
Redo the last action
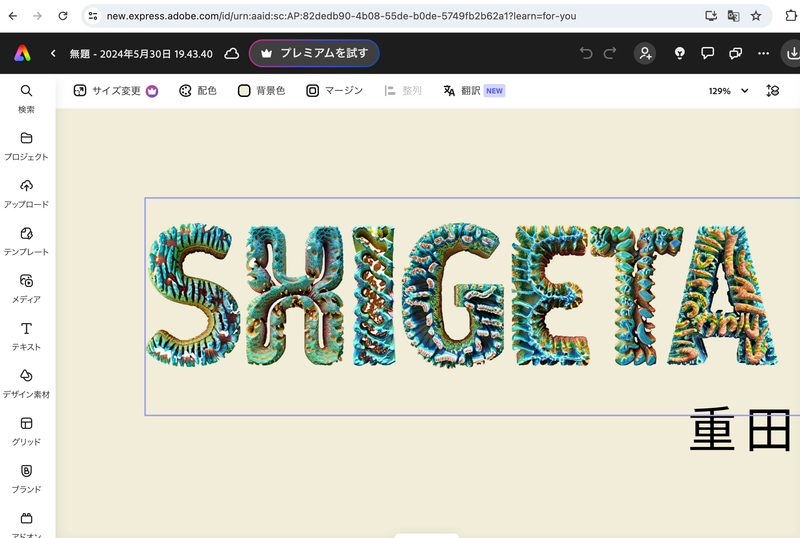click(x=610, y=53)
